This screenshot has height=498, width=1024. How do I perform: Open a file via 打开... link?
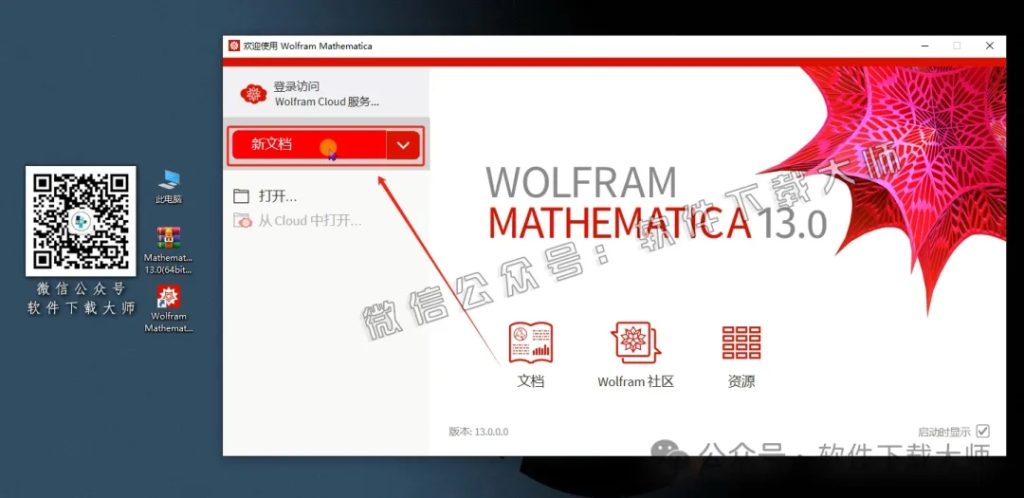point(278,196)
